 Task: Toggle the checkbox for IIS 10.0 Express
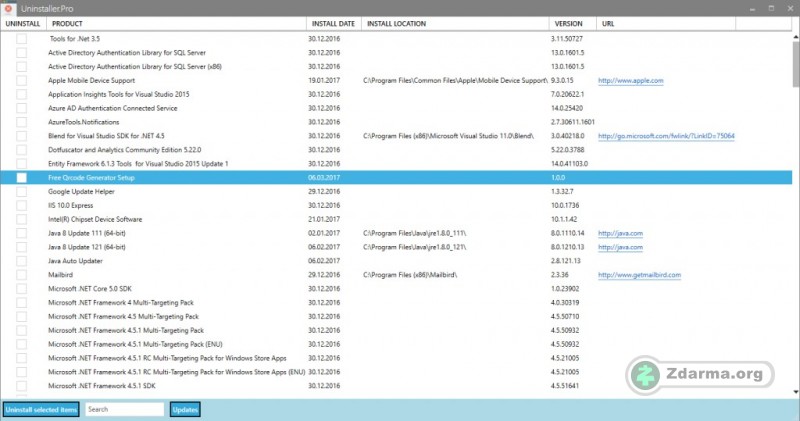pyautogui.click(x=21, y=205)
